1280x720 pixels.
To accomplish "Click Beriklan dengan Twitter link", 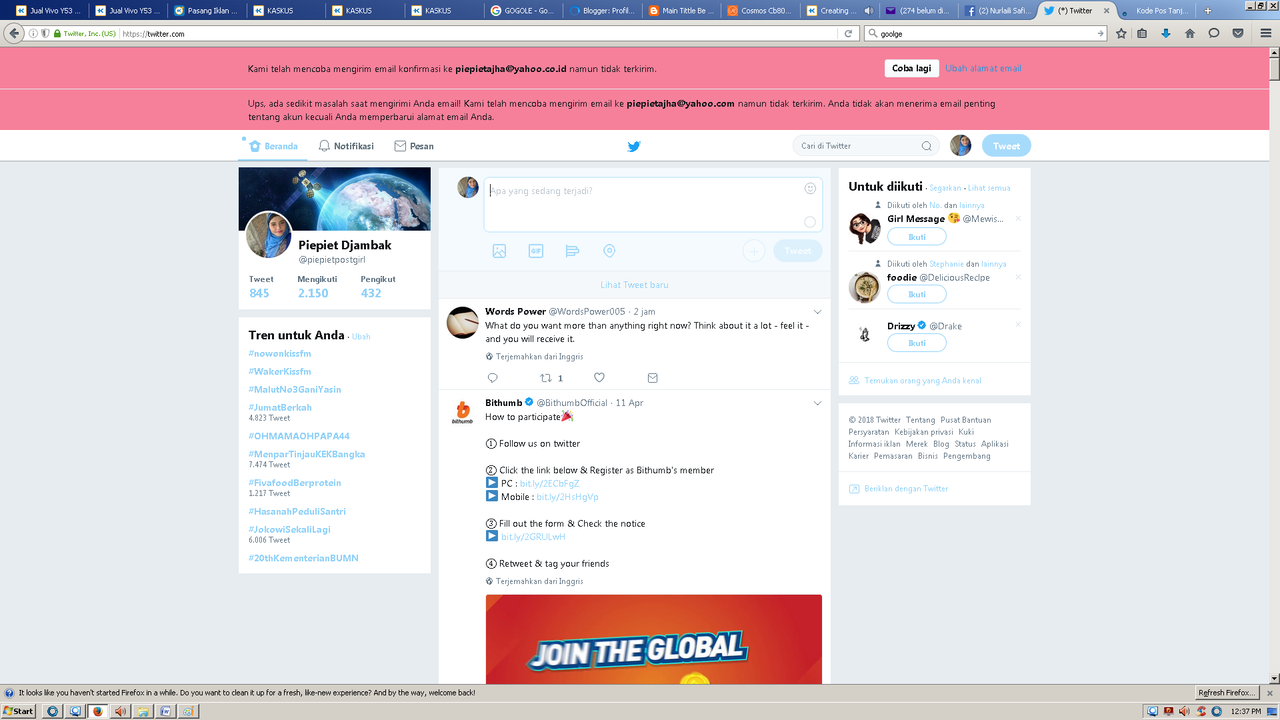I will point(906,489).
